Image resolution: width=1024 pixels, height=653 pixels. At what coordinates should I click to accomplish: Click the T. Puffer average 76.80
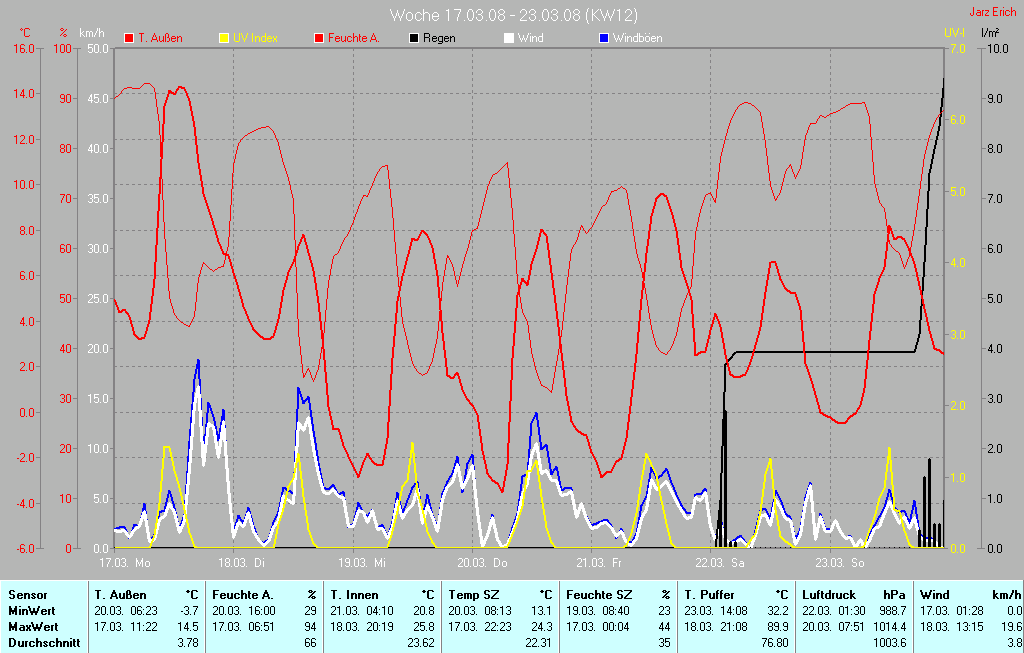coord(775,643)
